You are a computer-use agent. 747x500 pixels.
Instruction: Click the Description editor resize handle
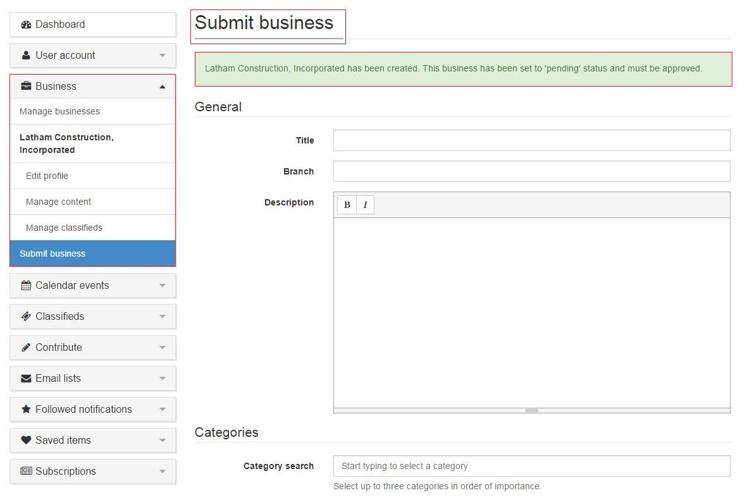pos(532,410)
